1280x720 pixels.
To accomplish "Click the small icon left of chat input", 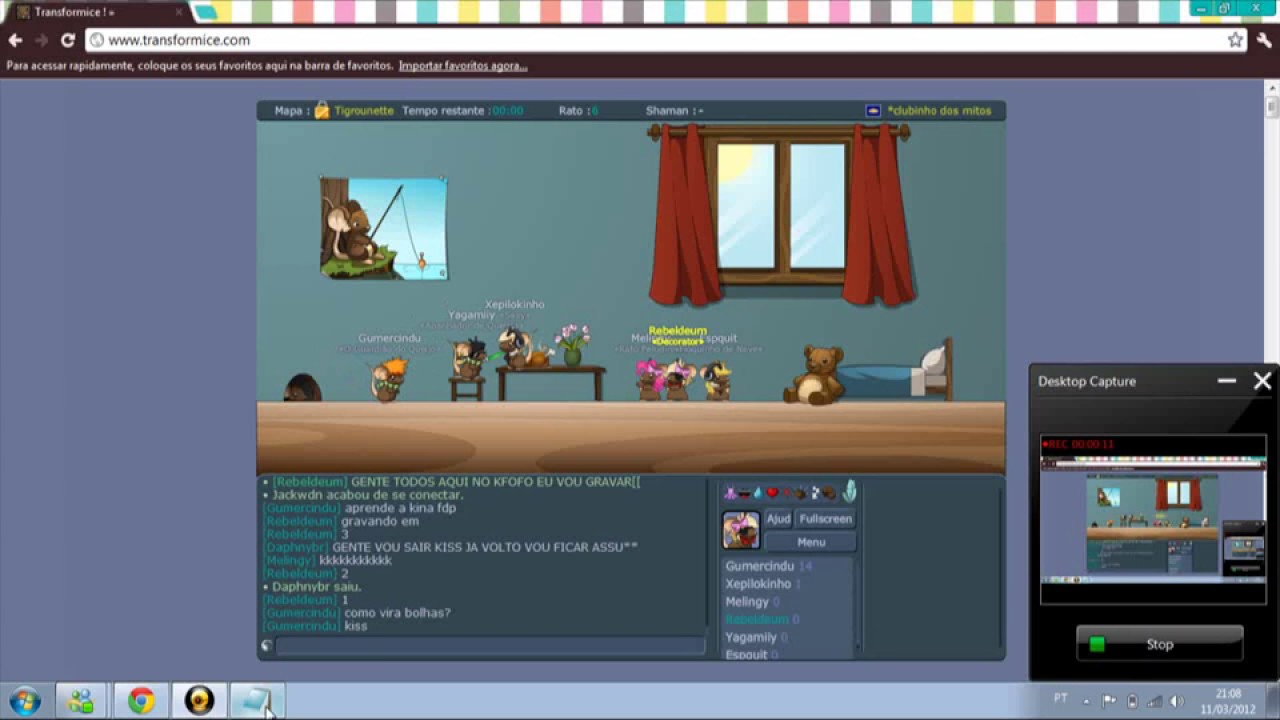I will 266,646.
